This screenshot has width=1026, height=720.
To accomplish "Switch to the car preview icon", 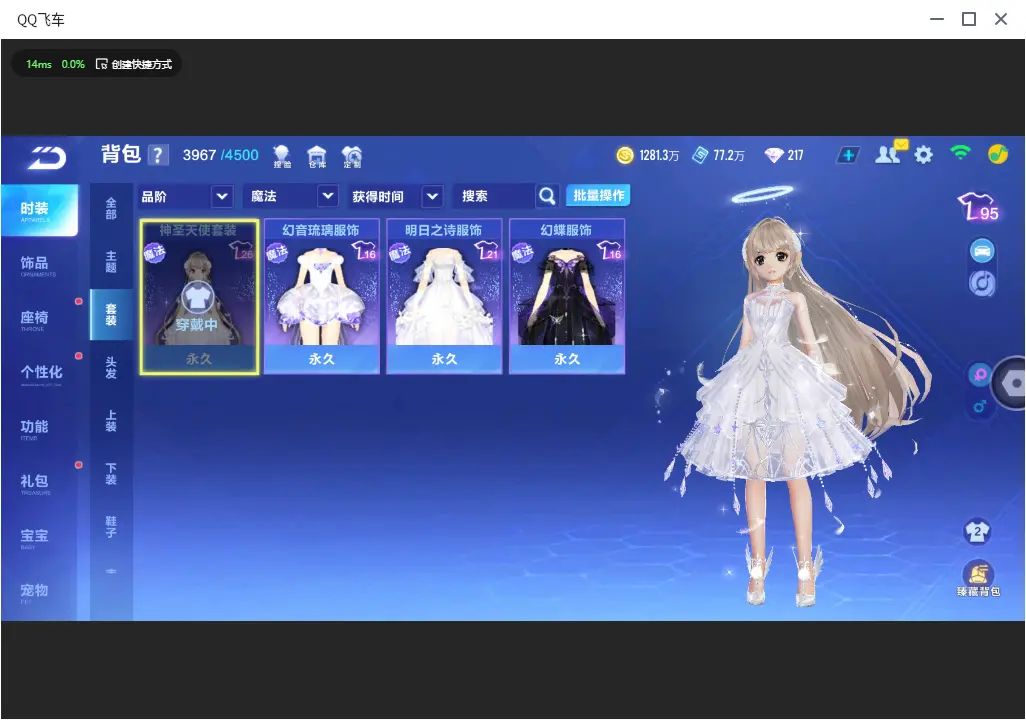I will [x=982, y=251].
